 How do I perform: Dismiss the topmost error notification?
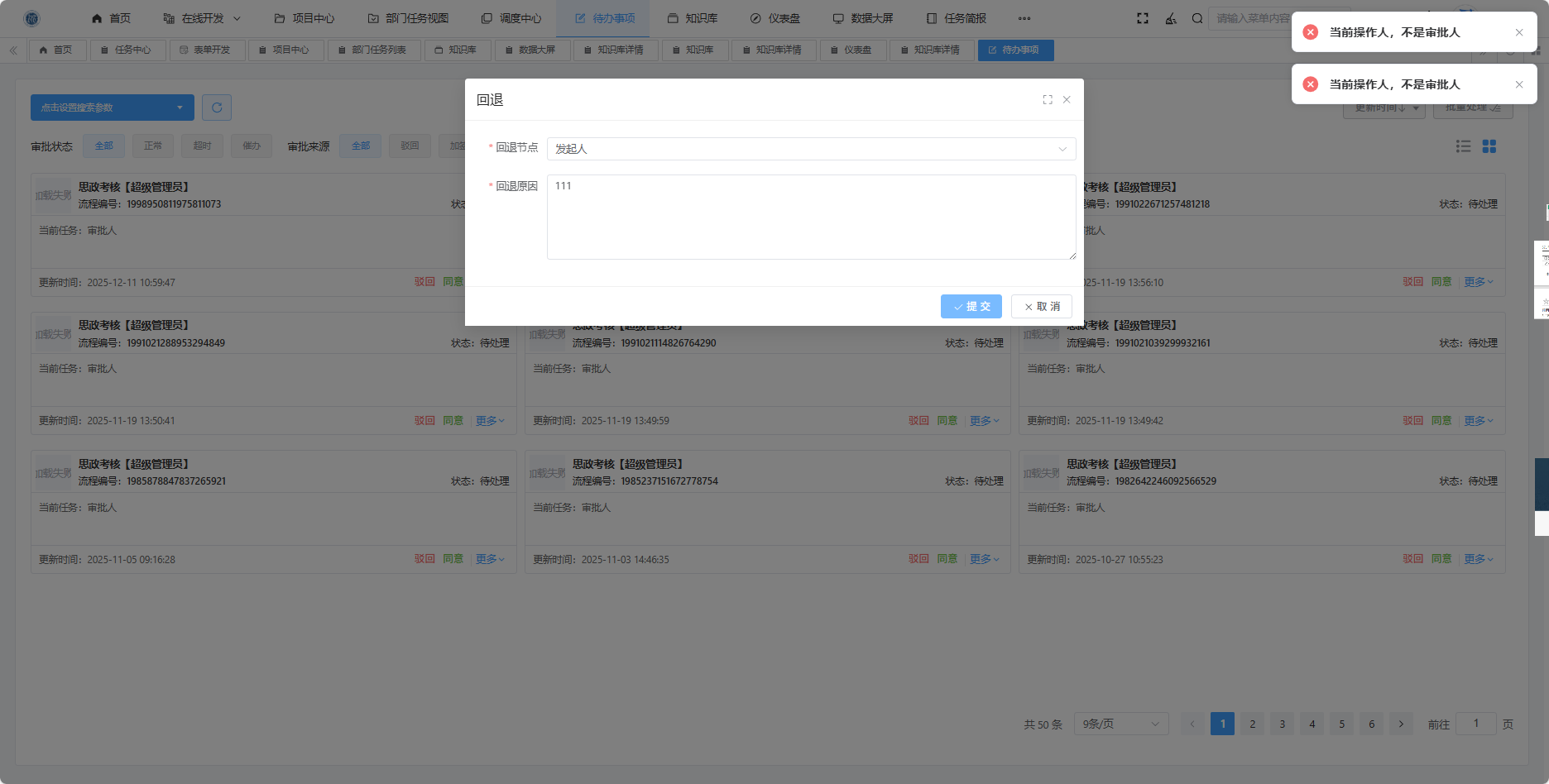(1519, 32)
